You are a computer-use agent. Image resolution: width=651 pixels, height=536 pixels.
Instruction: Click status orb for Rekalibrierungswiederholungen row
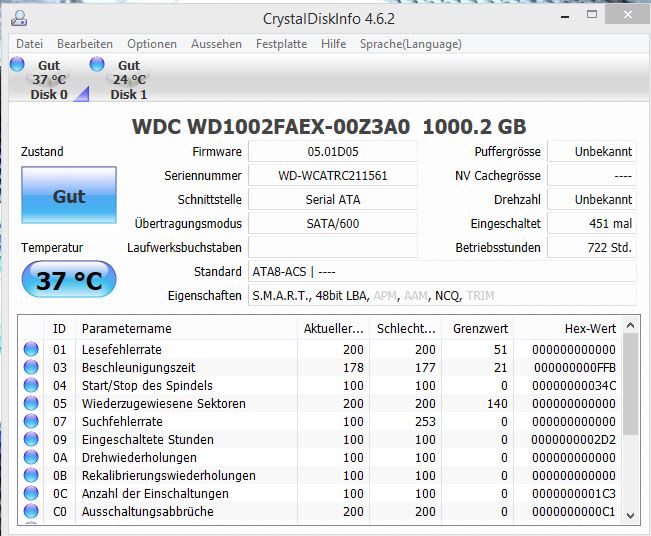(31, 475)
